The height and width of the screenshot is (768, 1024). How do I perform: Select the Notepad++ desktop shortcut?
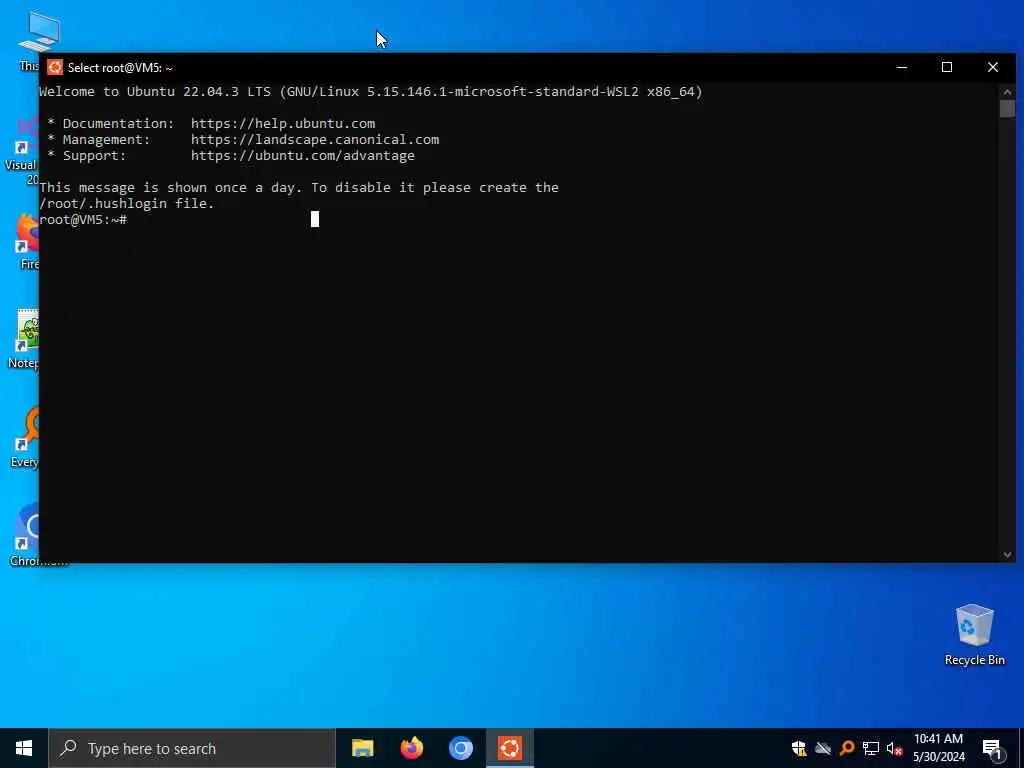point(24,339)
